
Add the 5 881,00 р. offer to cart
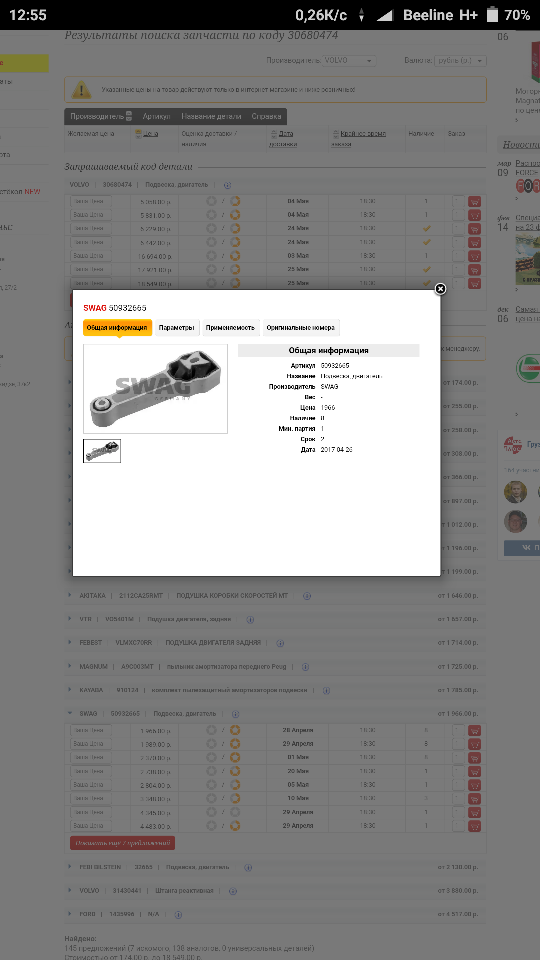pyautogui.click(x=474, y=215)
